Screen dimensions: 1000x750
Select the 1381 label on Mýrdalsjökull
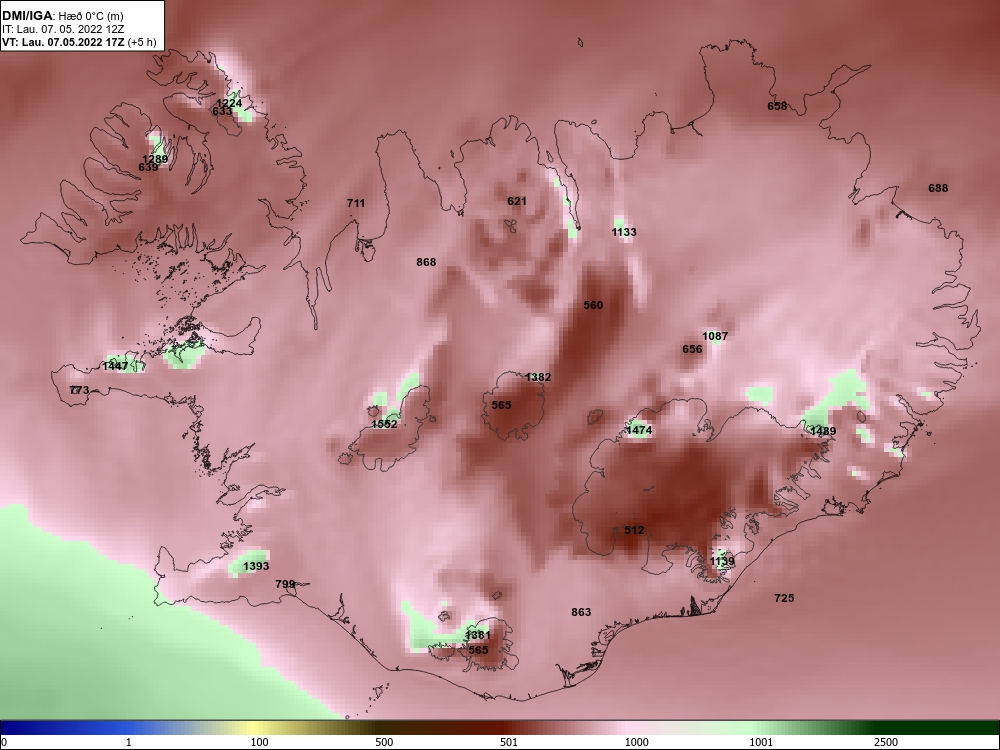click(478, 635)
